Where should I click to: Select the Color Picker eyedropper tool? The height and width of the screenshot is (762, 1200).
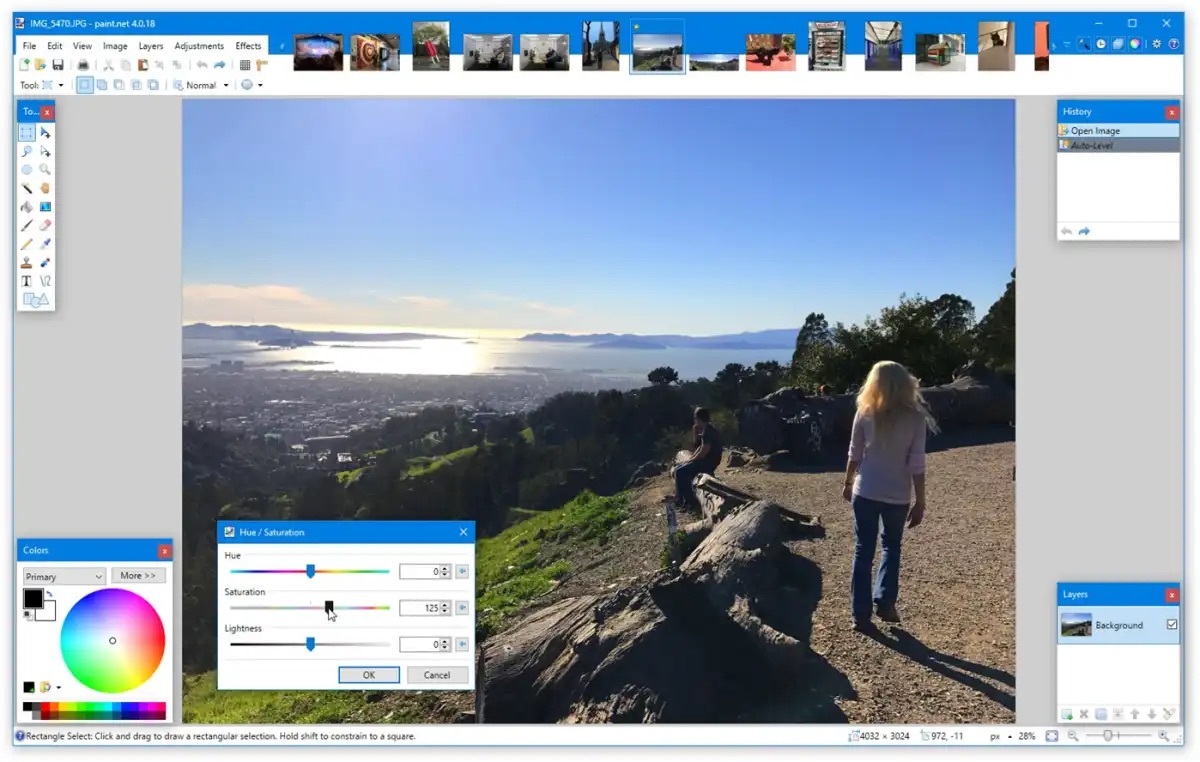coord(45,244)
